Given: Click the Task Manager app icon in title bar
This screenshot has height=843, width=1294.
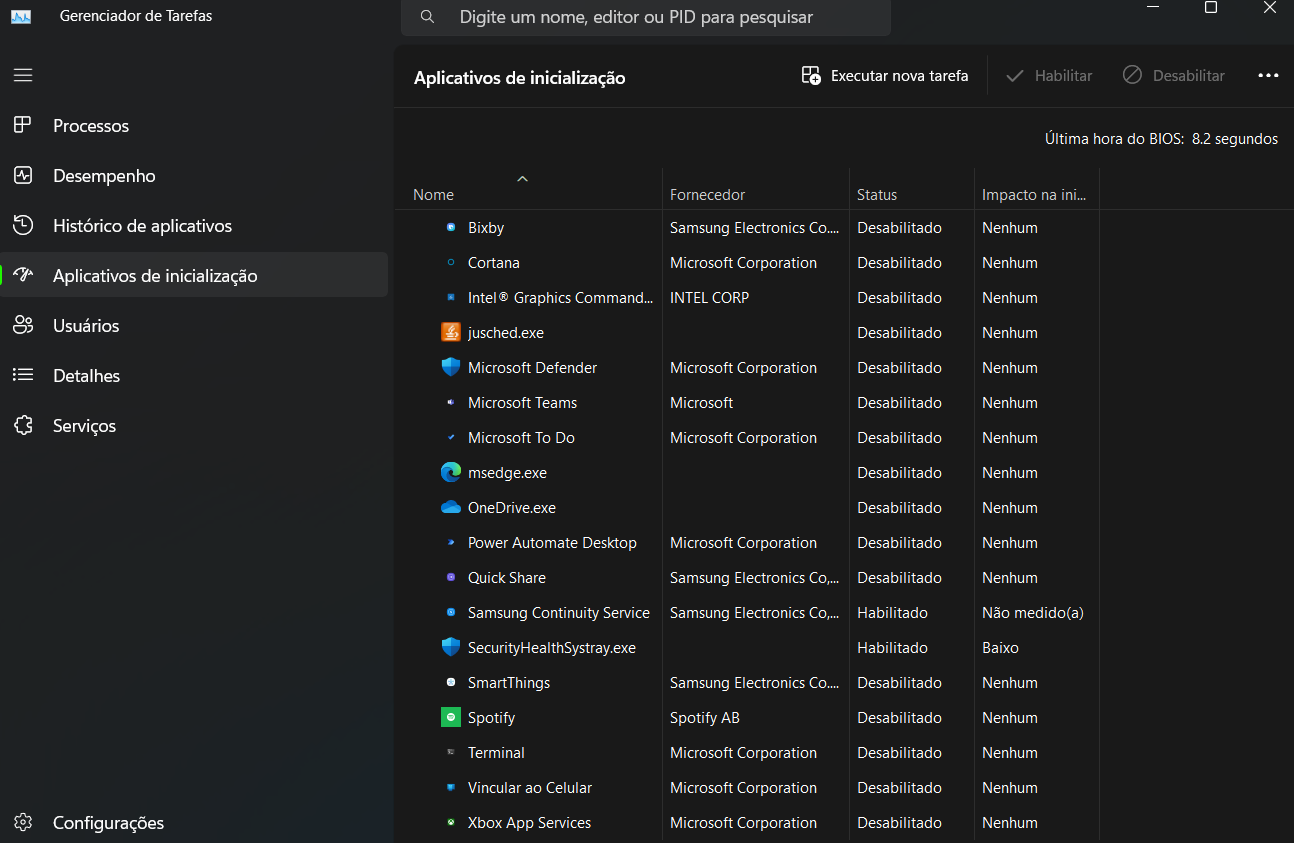Looking at the screenshot, I should (21, 17).
